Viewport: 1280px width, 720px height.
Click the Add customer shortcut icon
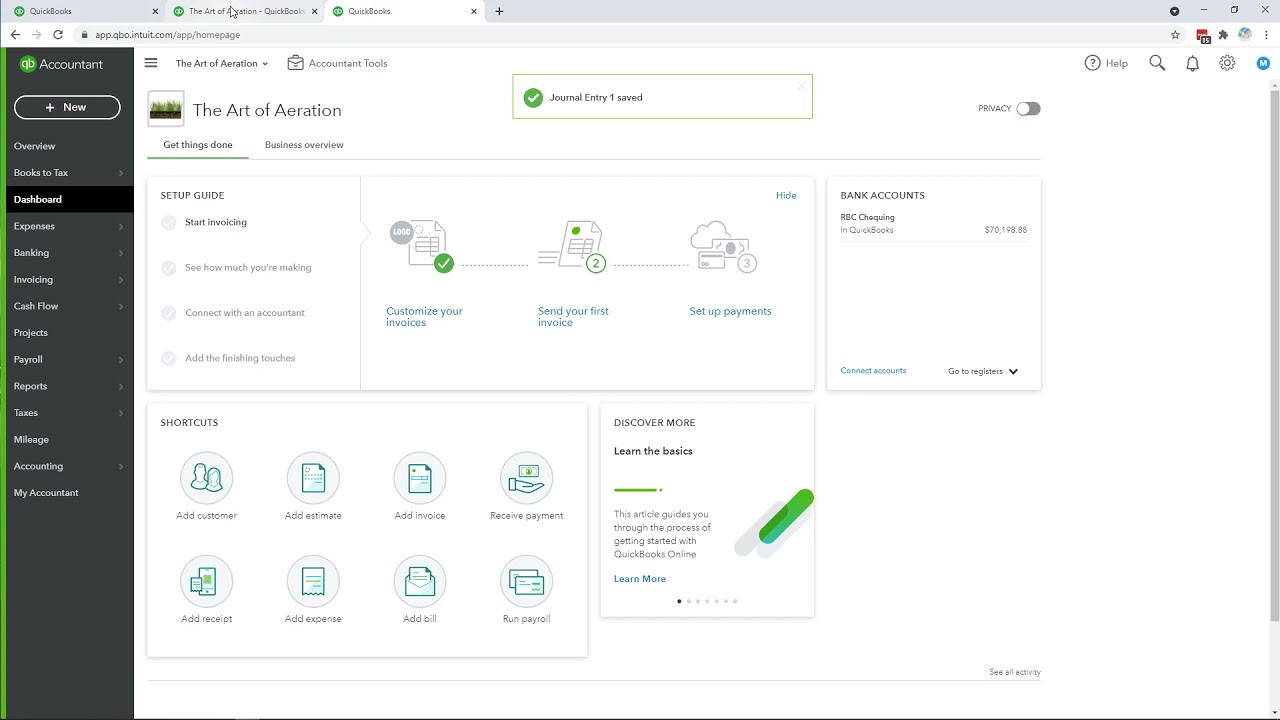[207, 478]
